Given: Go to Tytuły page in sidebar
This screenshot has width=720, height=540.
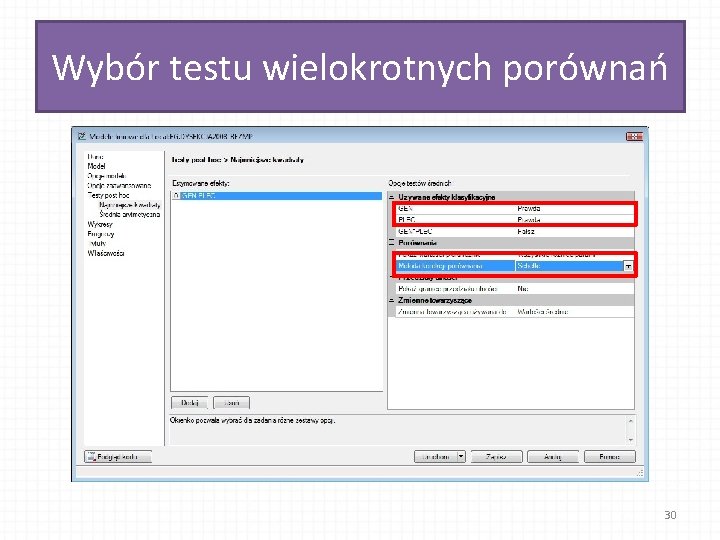Looking at the screenshot, I should [x=96, y=243].
